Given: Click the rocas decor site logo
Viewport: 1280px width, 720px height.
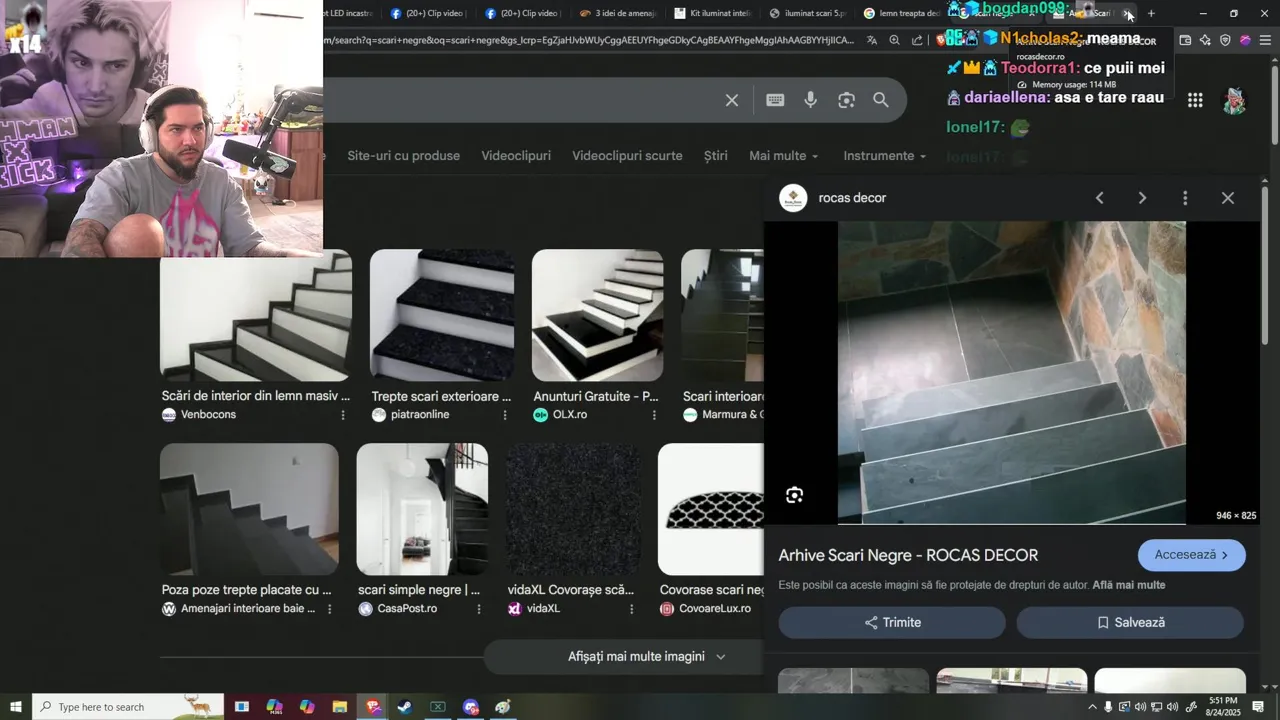Looking at the screenshot, I should 793,198.
